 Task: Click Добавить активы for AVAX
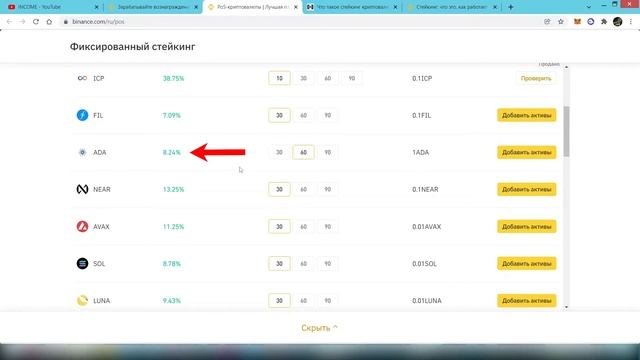pos(527,227)
